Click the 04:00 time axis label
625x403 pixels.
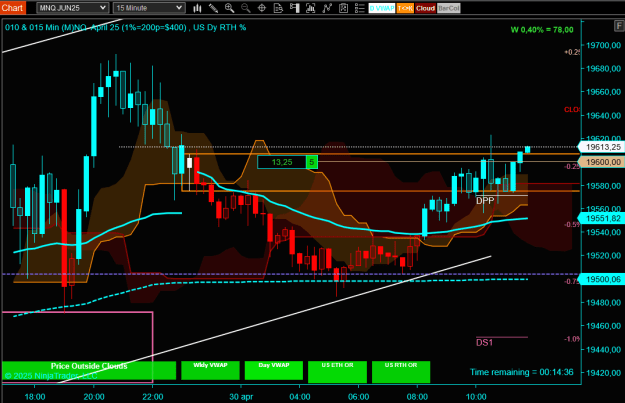(300, 397)
